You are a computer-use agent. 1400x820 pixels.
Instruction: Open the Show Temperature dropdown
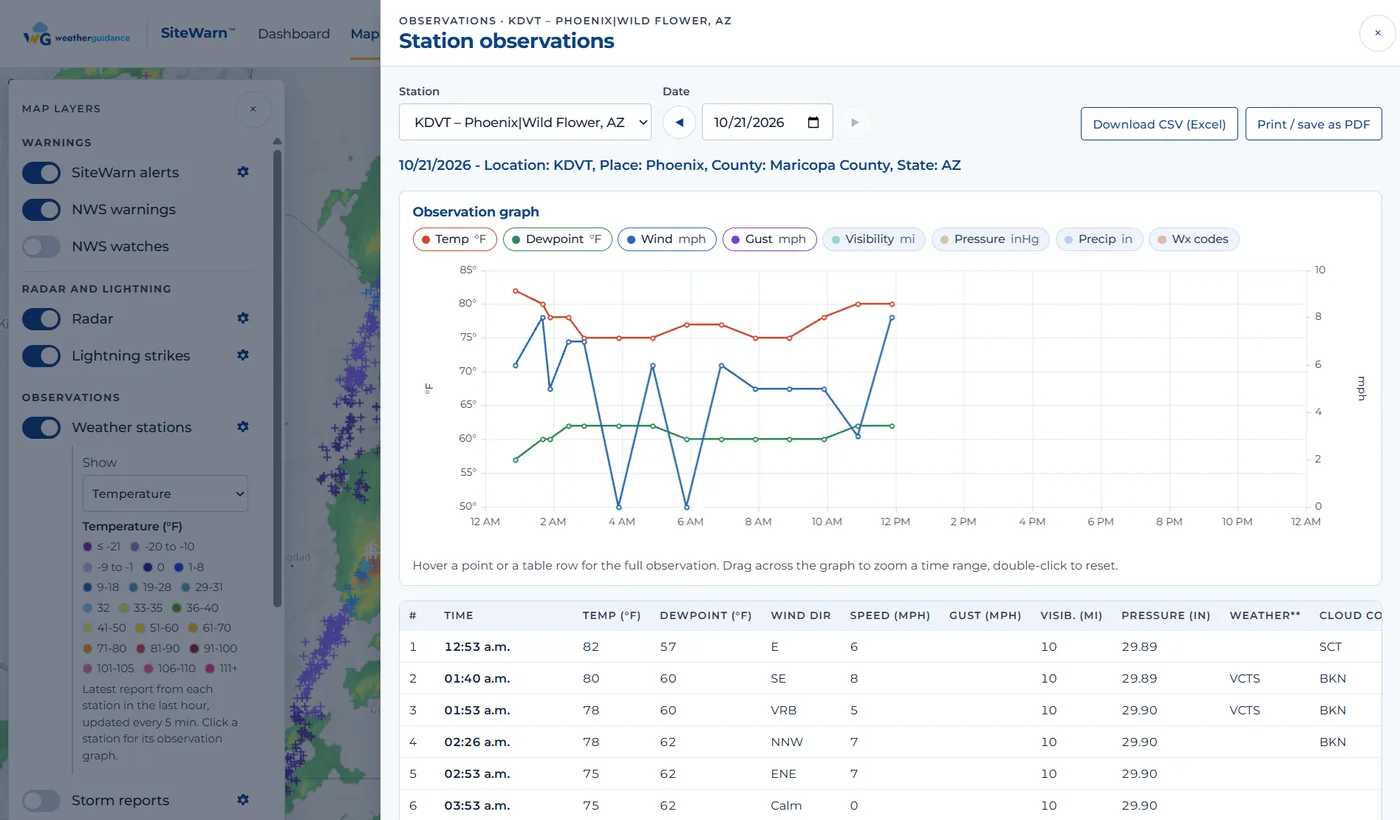pyautogui.click(x=165, y=493)
